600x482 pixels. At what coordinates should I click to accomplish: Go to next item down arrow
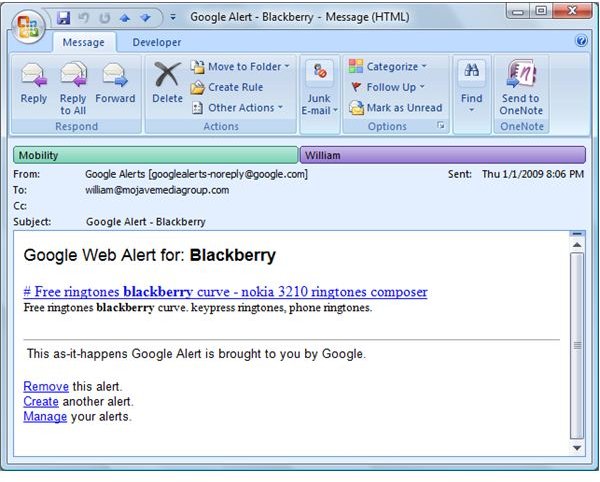click(145, 18)
